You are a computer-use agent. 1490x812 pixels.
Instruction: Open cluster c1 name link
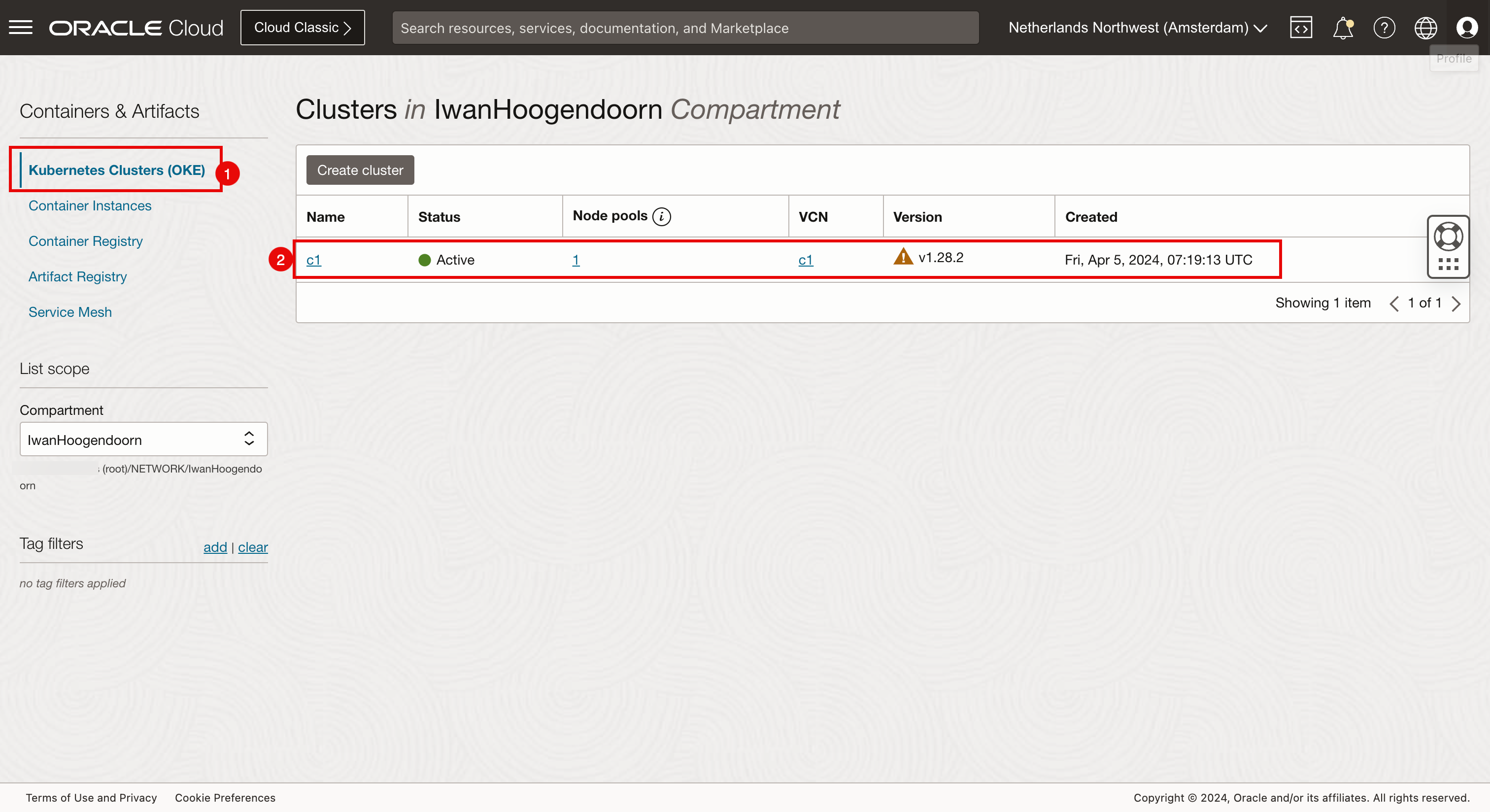313,260
